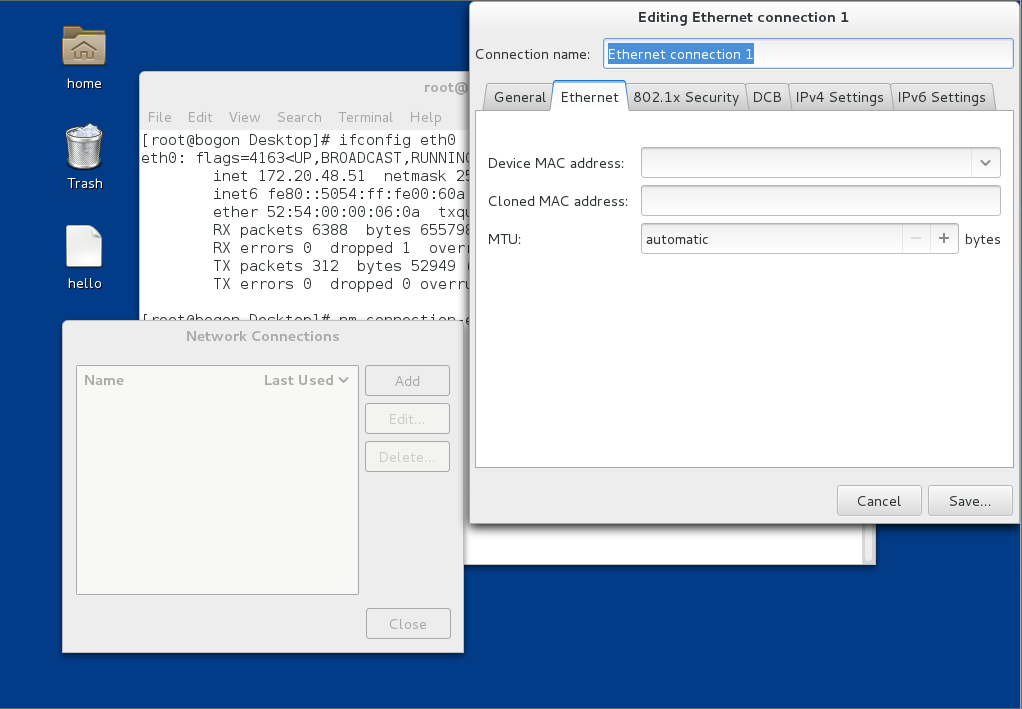
Task: Click the Device MAC address text box
Action: pyautogui.click(x=806, y=163)
